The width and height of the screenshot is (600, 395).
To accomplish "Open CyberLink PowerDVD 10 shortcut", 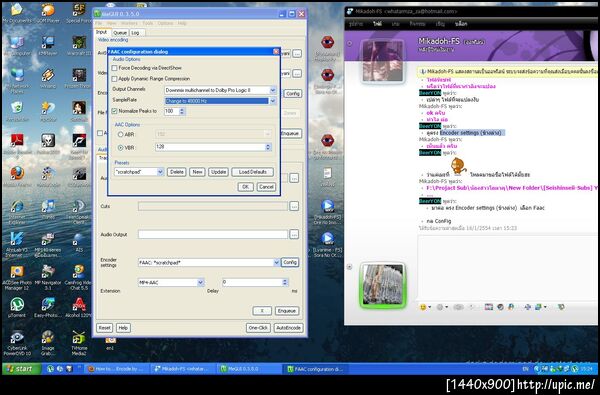I will coord(17,343).
